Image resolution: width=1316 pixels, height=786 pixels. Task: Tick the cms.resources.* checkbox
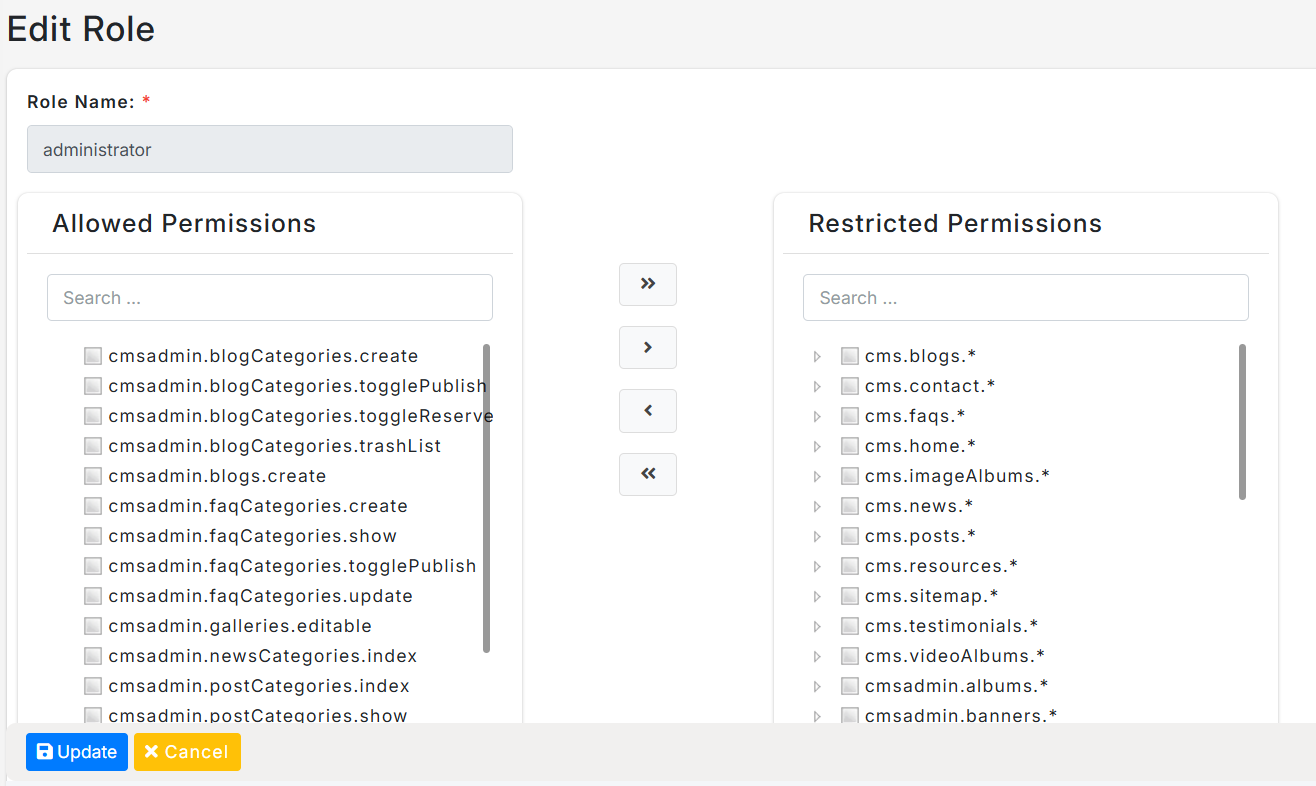click(x=850, y=566)
